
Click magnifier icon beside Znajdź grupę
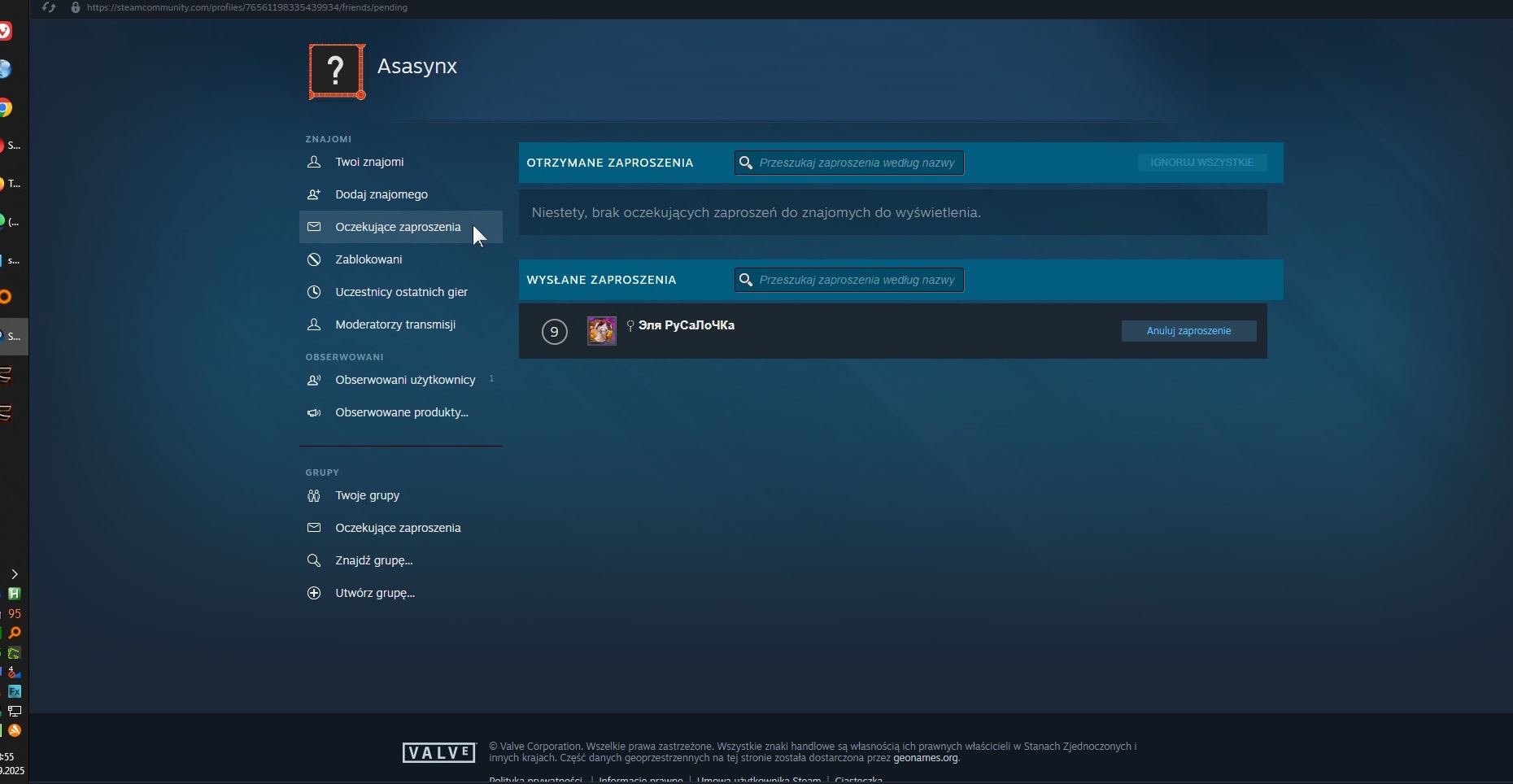tap(314, 560)
